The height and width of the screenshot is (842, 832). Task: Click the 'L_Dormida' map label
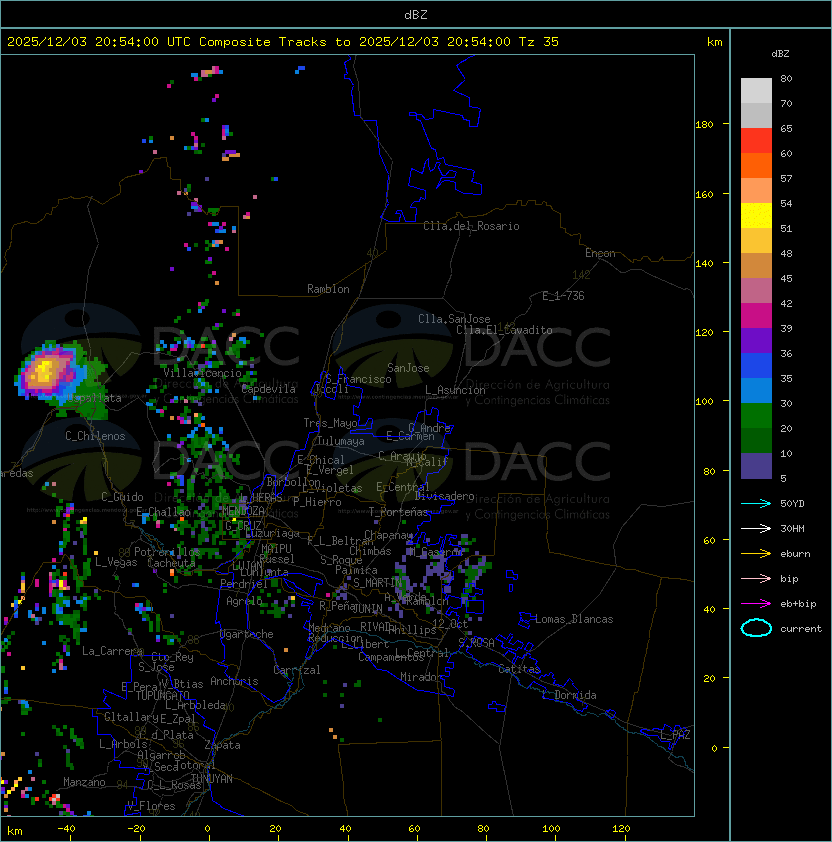tap(569, 695)
